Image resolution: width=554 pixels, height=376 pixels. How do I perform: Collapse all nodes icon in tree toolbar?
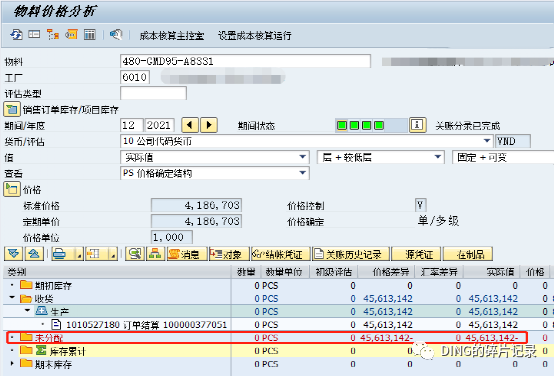coord(34,254)
